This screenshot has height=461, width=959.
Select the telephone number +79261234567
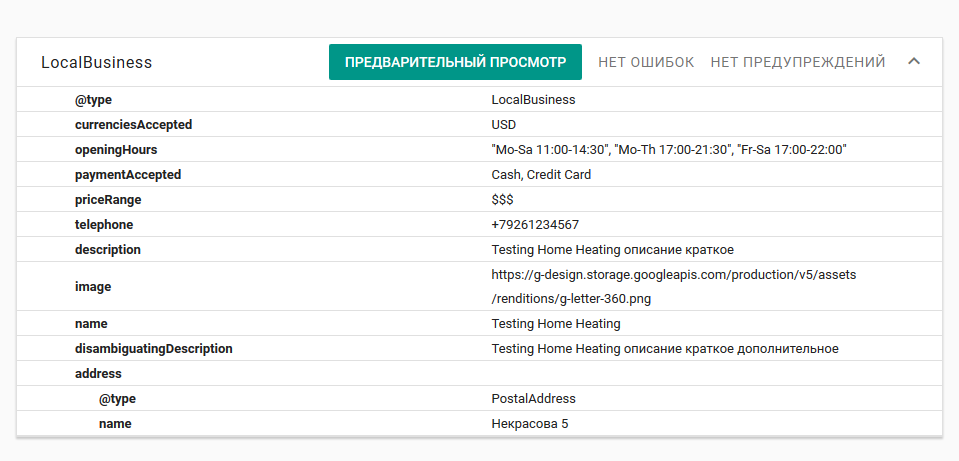[x=535, y=225]
